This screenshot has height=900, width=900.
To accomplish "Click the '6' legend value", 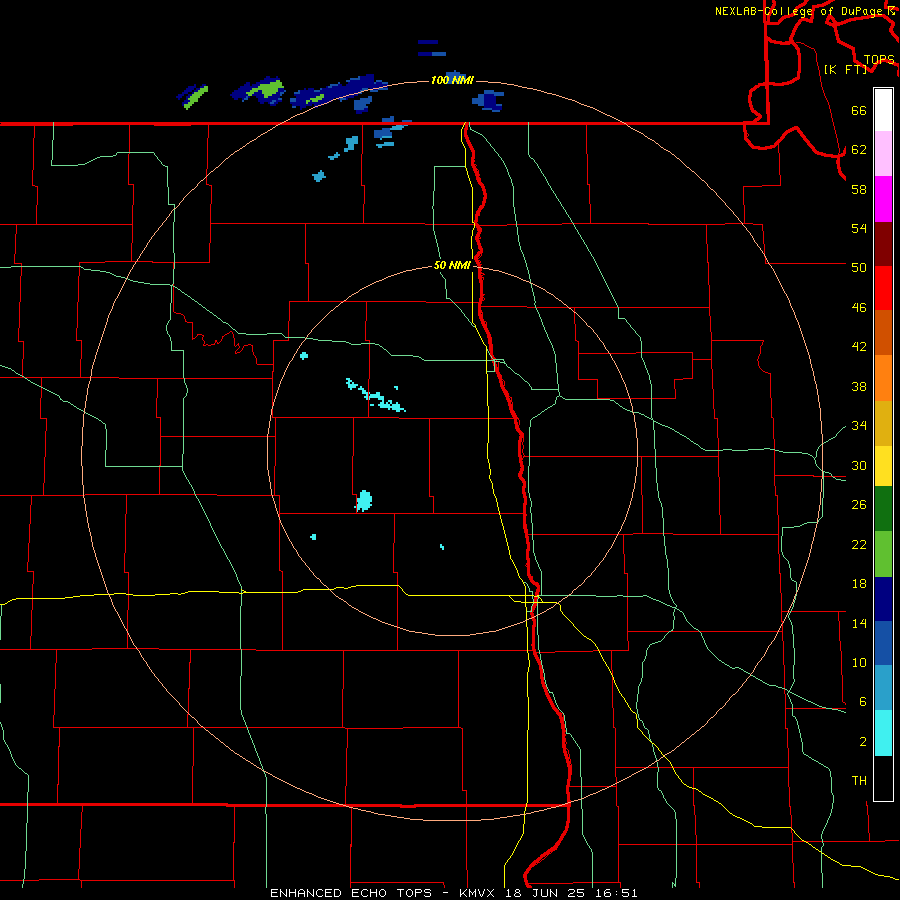I will (x=862, y=701).
